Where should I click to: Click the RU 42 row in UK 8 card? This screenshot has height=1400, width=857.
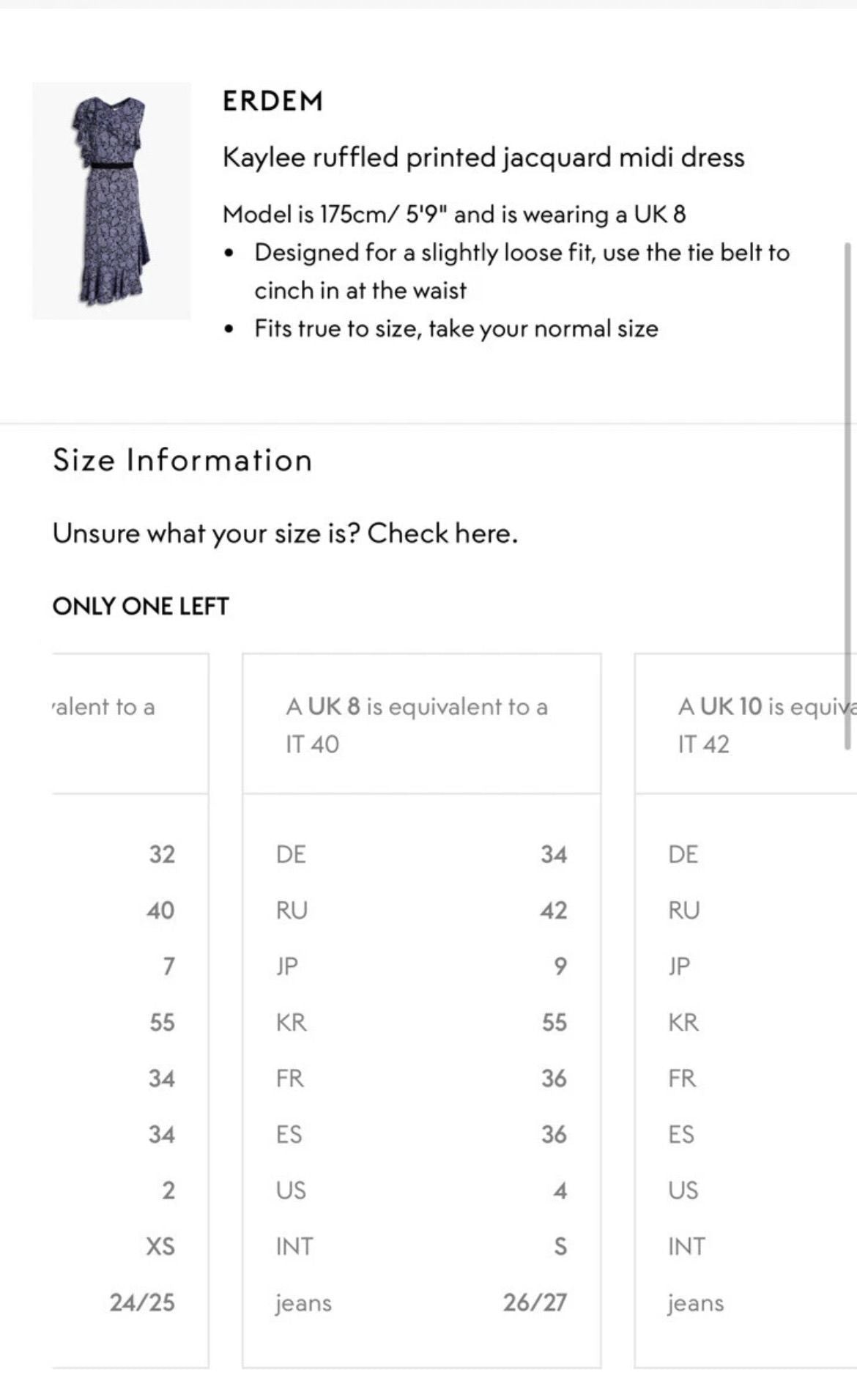421,911
